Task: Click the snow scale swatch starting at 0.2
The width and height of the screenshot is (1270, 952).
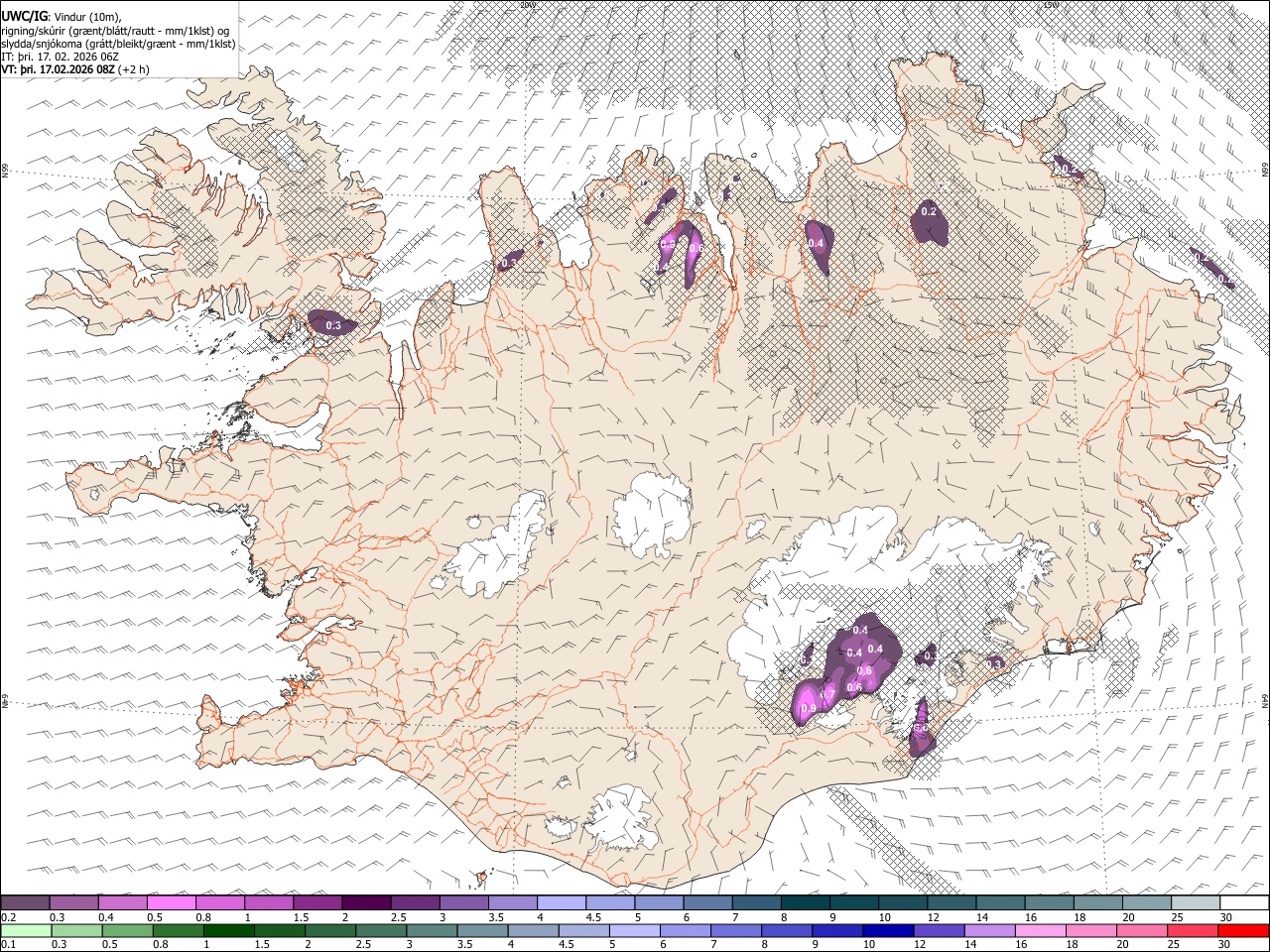Action: (x=26, y=903)
